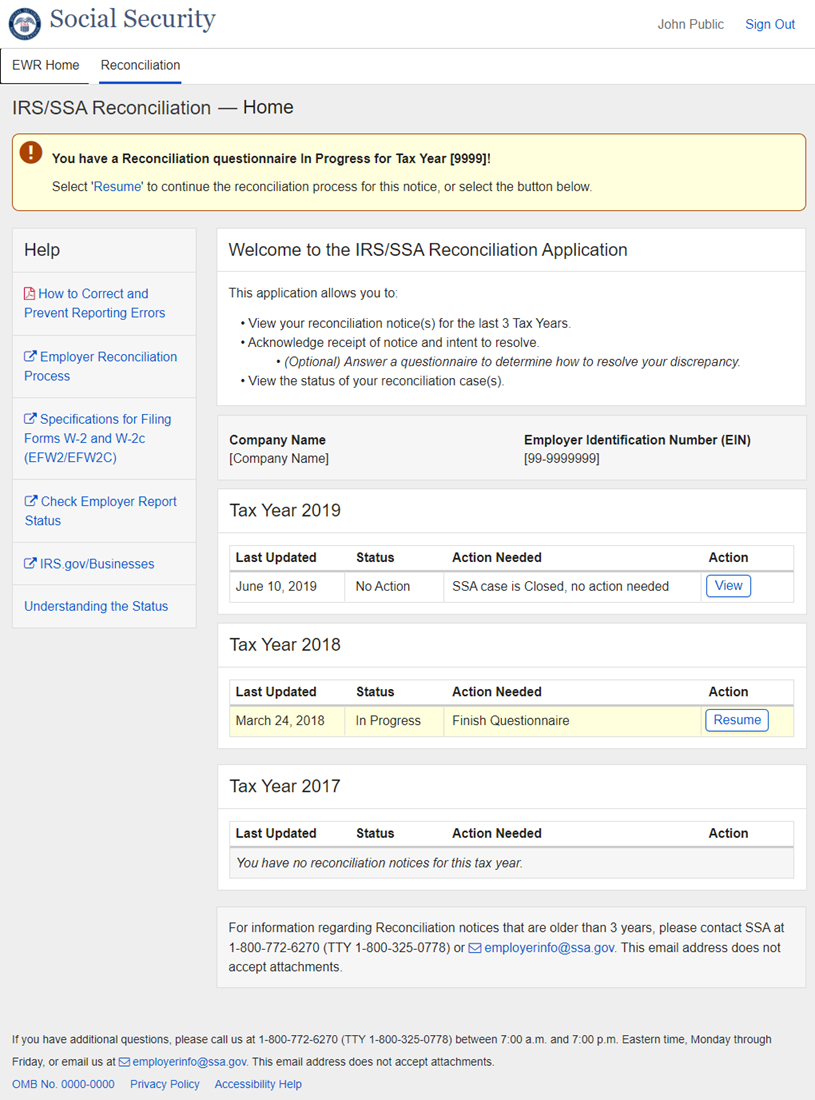Click the 'Resume' link in the alert banner

pyautogui.click(x=118, y=187)
